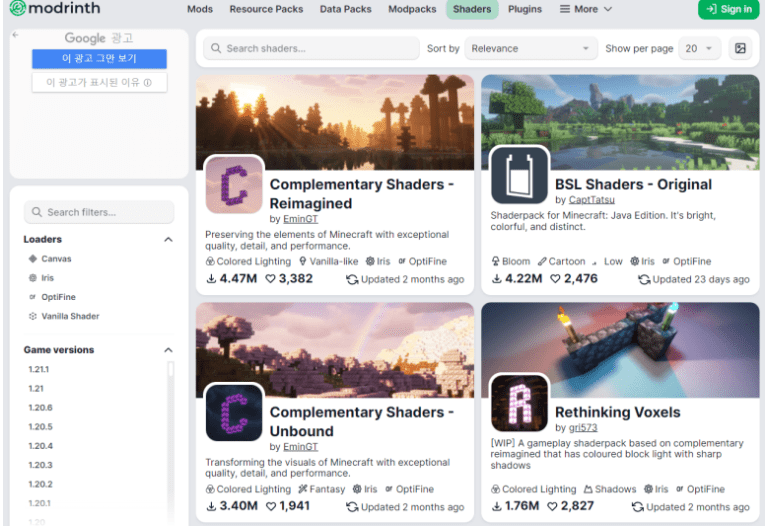This screenshot has height=530, width=771.
Task: Click the Fantasy tag icon on Unbound card
Action: (x=303, y=489)
